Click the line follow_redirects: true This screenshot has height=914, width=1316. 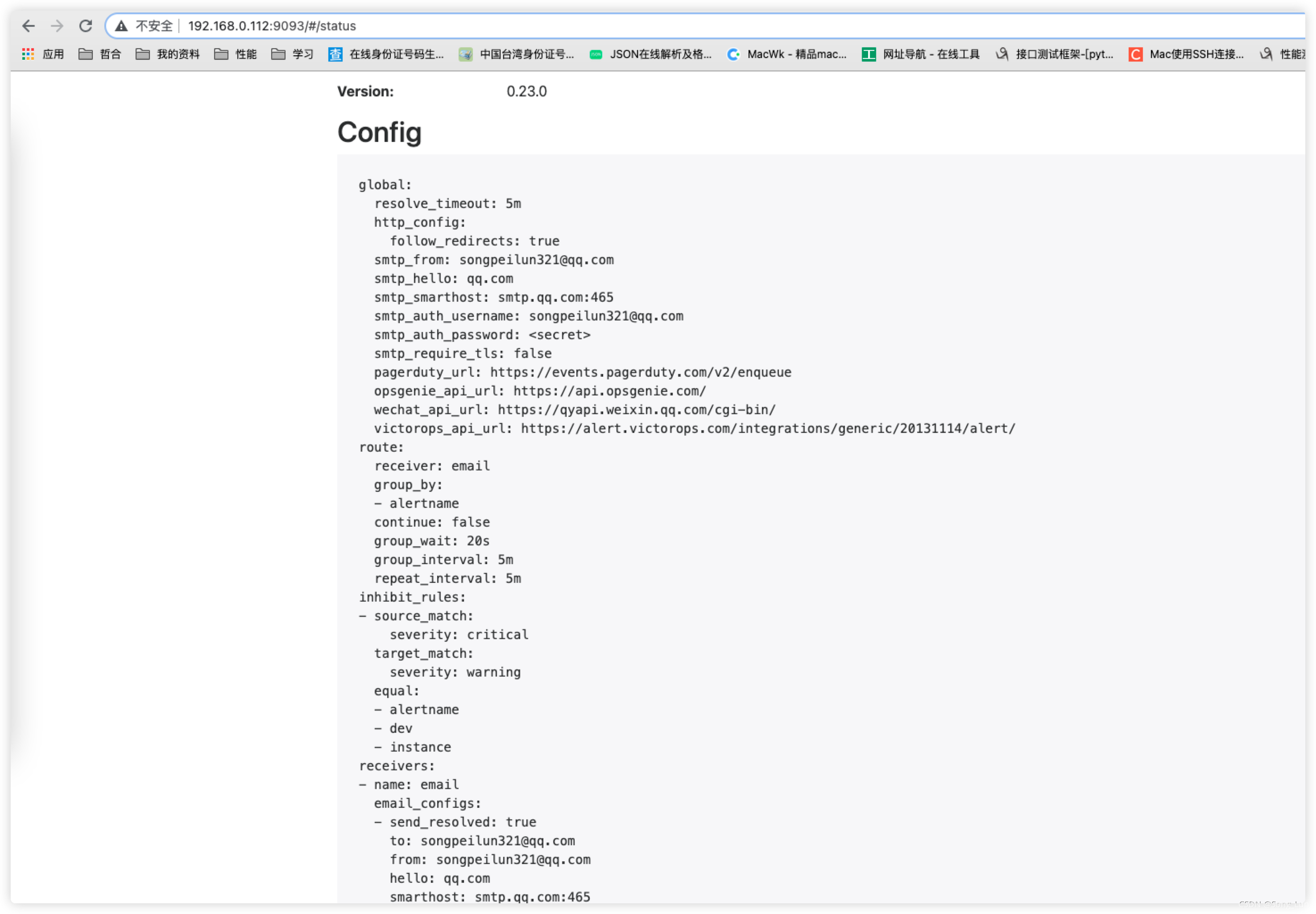click(x=475, y=241)
